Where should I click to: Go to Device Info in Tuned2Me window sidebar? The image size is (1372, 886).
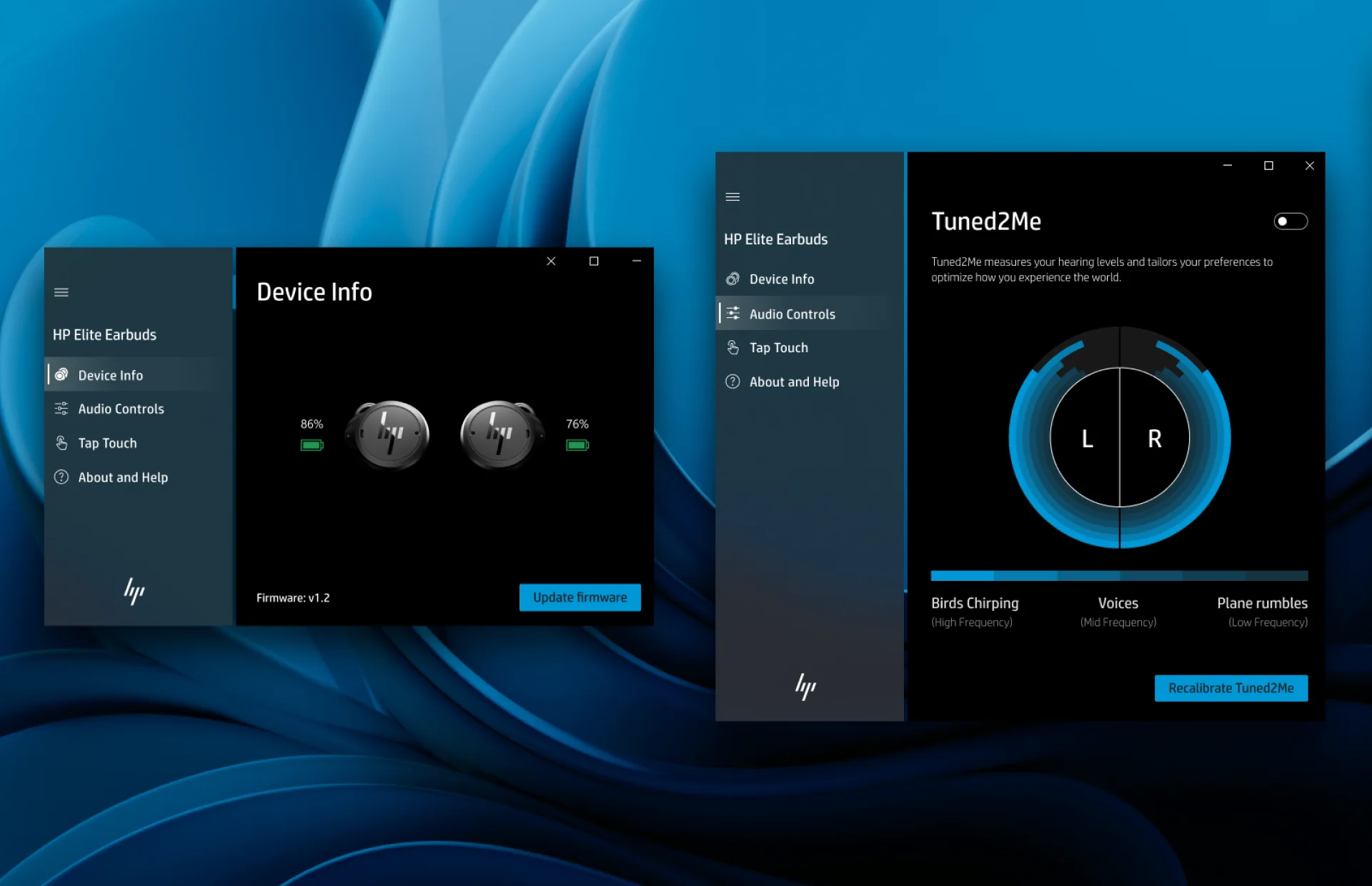coord(810,279)
